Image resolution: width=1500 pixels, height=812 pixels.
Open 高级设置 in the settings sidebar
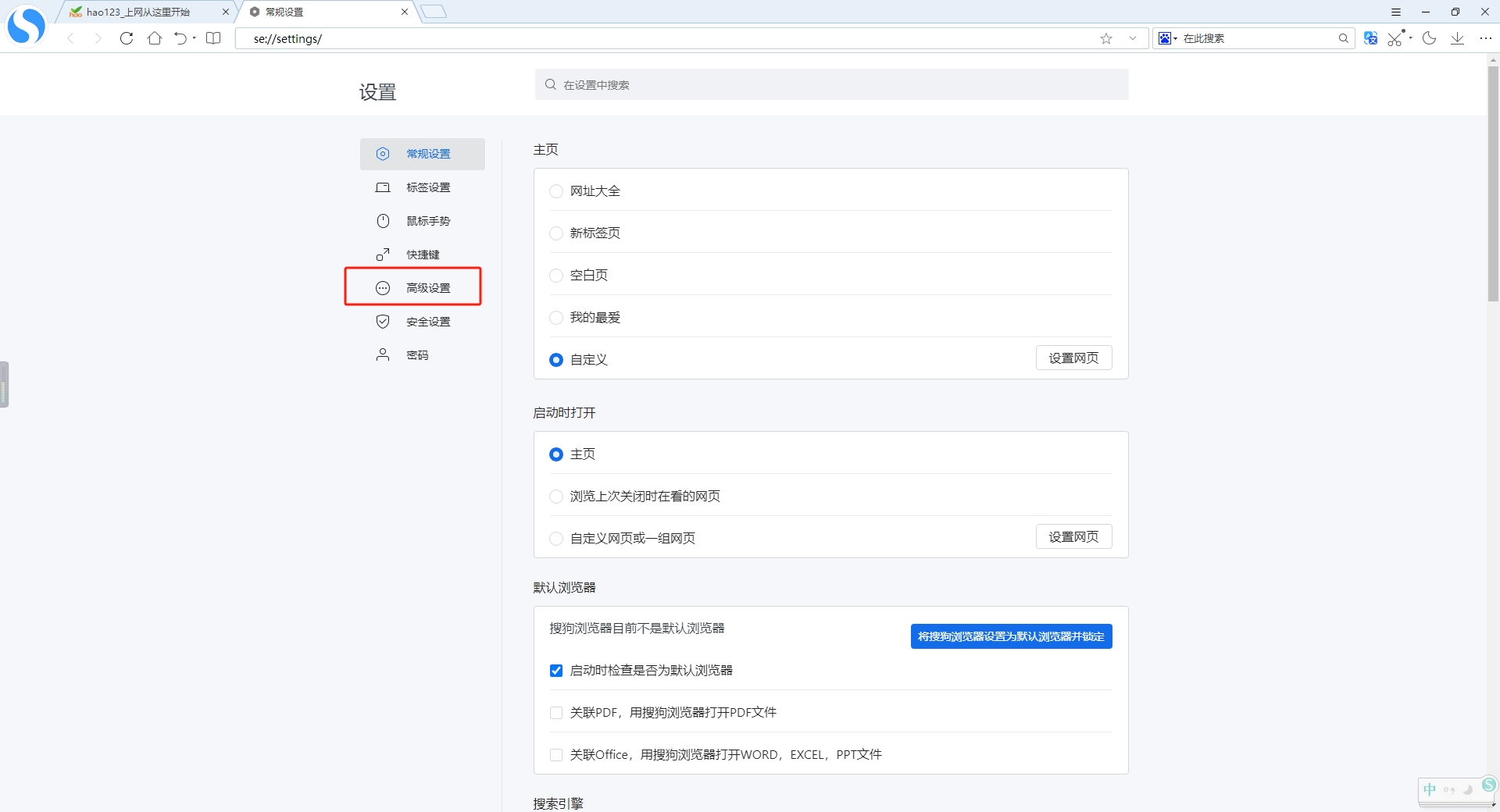(x=427, y=288)
